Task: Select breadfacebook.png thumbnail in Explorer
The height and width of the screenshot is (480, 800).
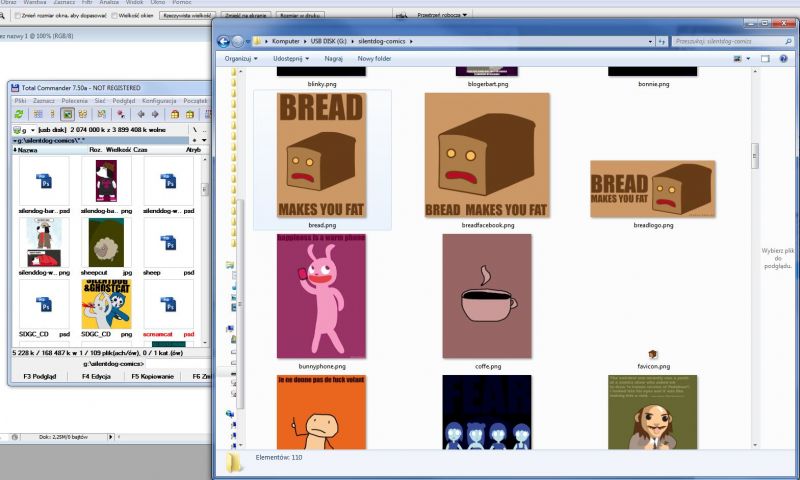Action: click(487, 156)
